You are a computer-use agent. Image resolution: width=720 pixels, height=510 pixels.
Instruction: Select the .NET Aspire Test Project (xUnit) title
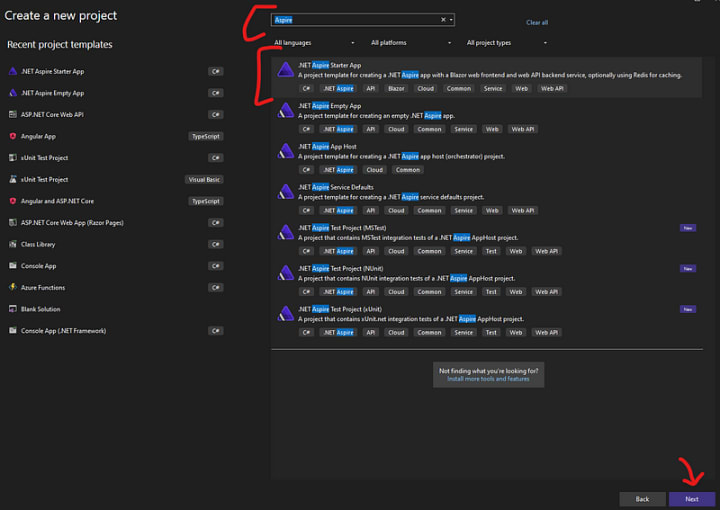click(x=340, y=309)
